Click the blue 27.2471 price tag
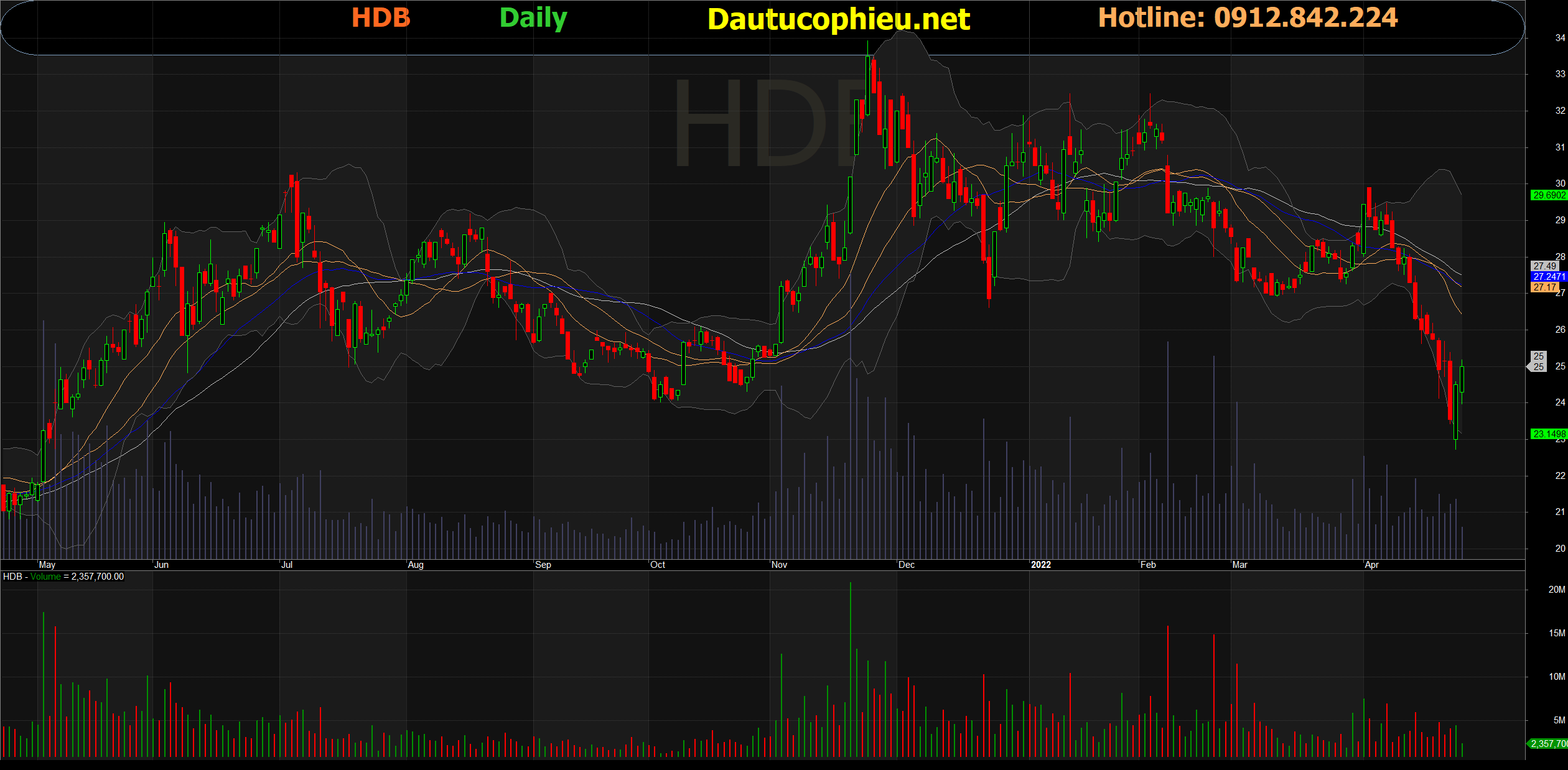This screenshot has height=770, width=1568. click(x=1548, y=276)
